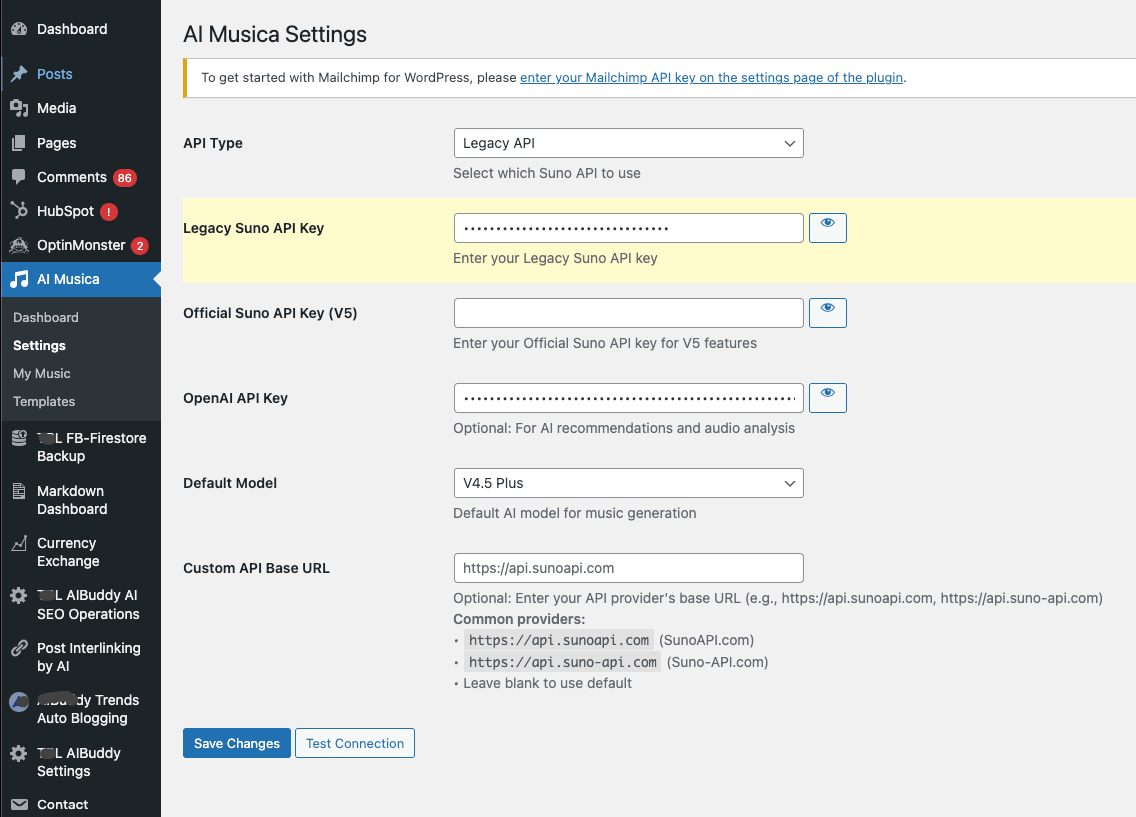Reveal the Legacy Suno API key
This screenshot has height=817, width=1136.
click(827, 228)
